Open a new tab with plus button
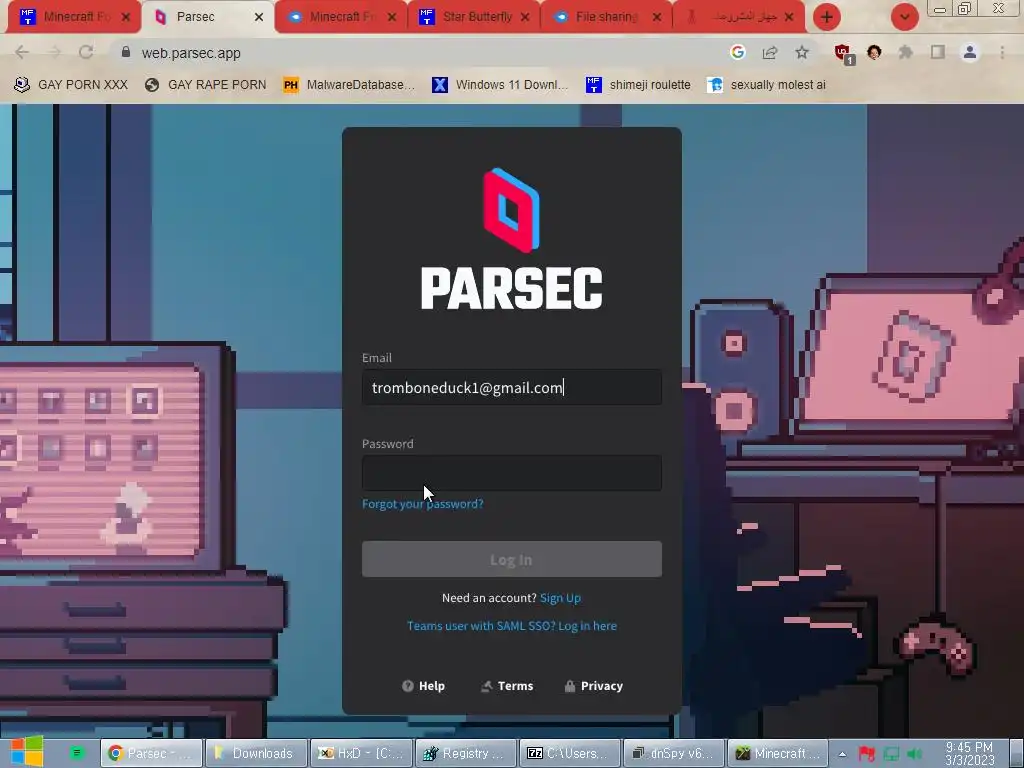Screen dimensions: 1024x768 (x=826, y=17)
